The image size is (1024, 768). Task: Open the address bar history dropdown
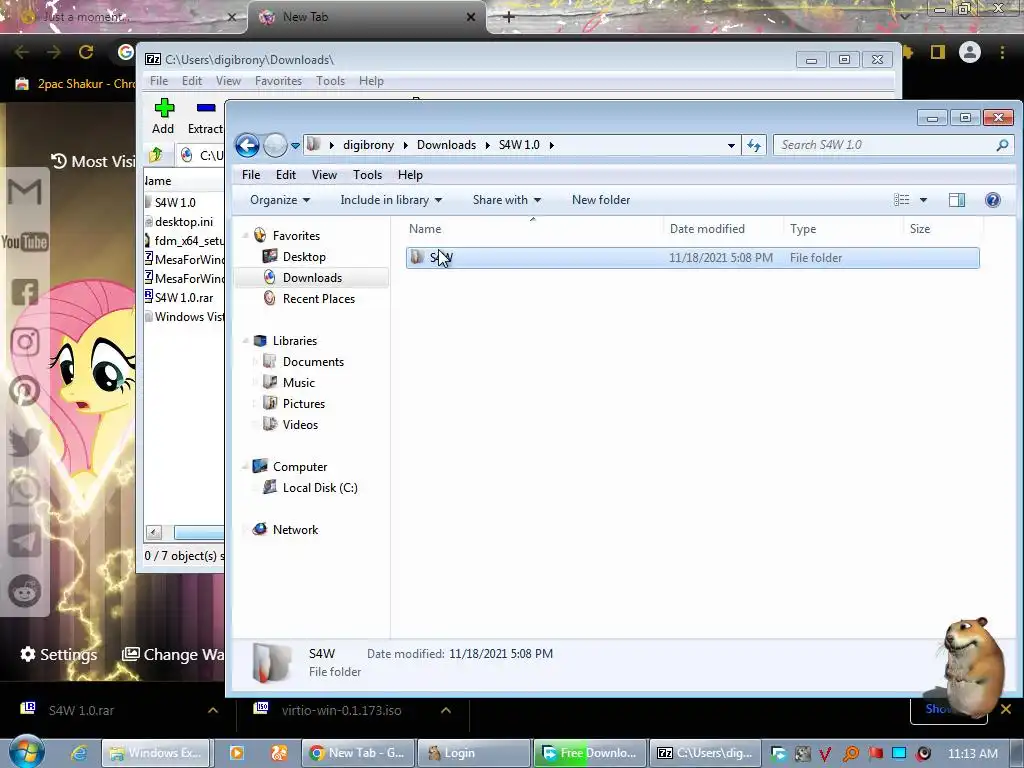(731, 145)
